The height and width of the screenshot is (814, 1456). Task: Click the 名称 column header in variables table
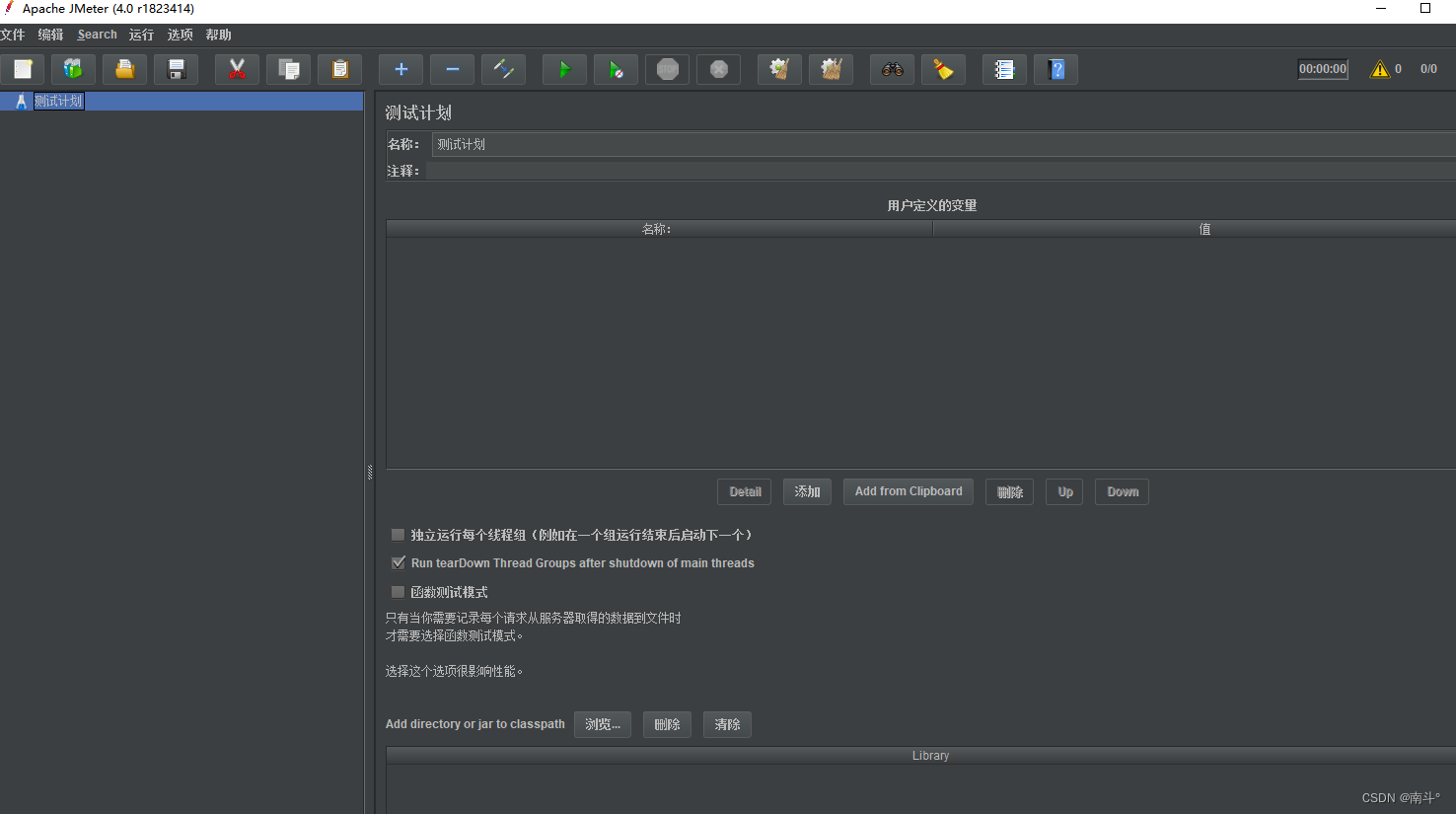click(659, 229)
